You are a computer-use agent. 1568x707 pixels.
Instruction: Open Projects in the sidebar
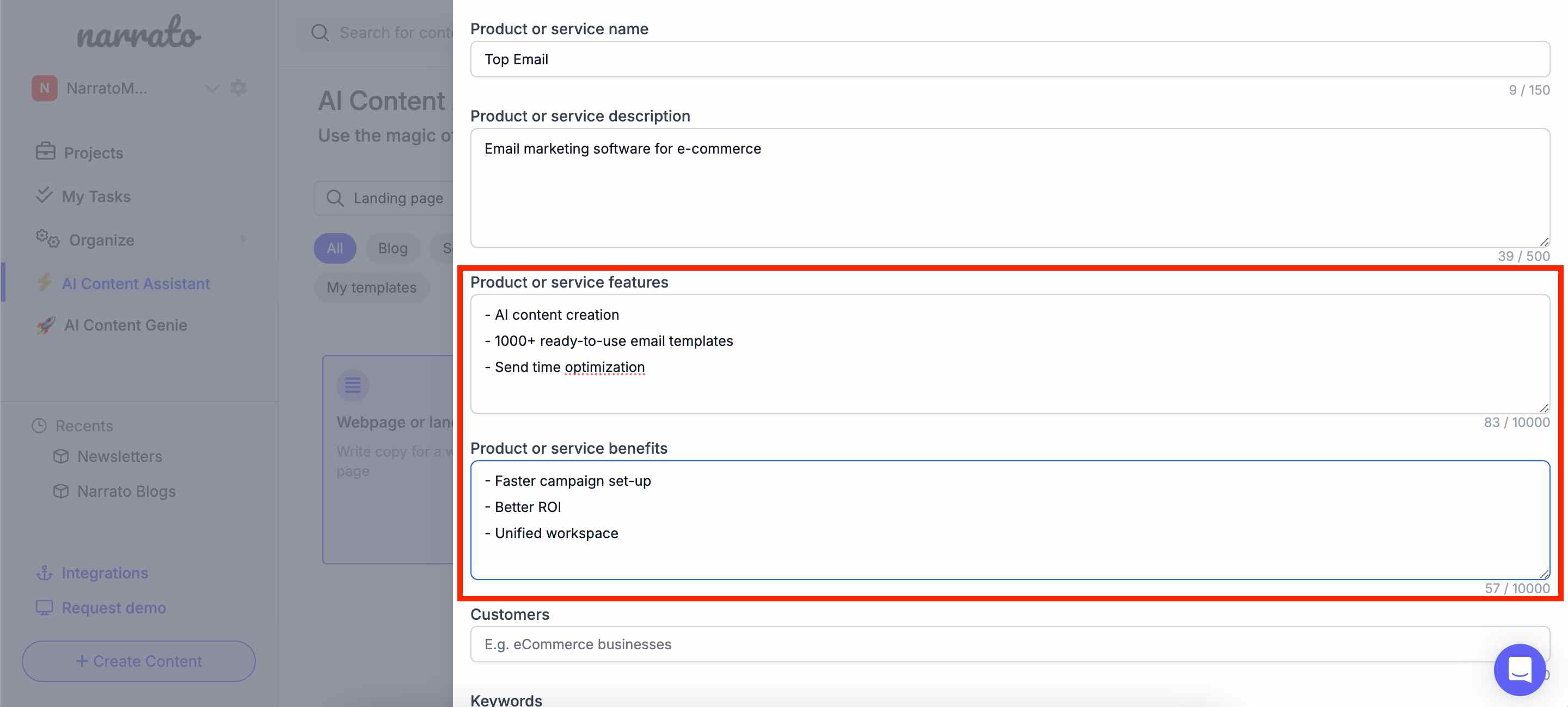[x=94, y=153]
